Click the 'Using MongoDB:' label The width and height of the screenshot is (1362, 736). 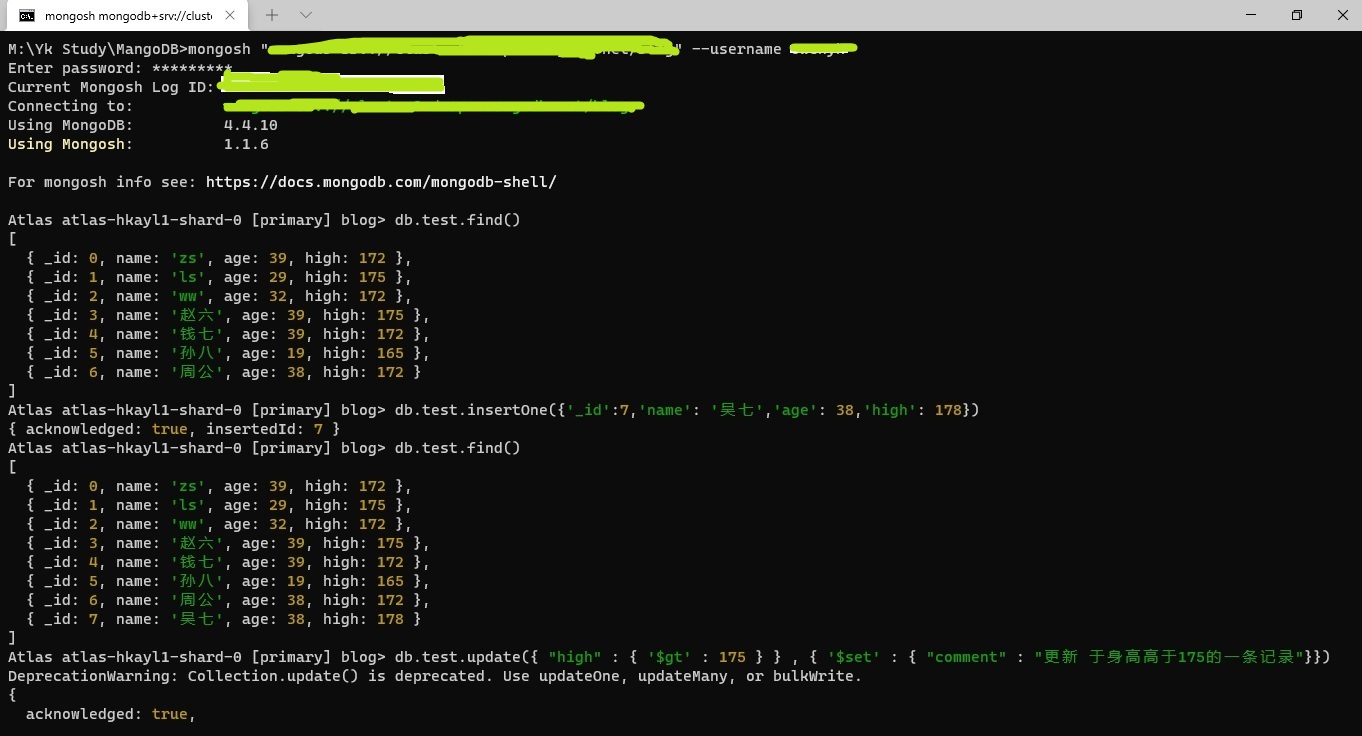(x=70, y=125)
